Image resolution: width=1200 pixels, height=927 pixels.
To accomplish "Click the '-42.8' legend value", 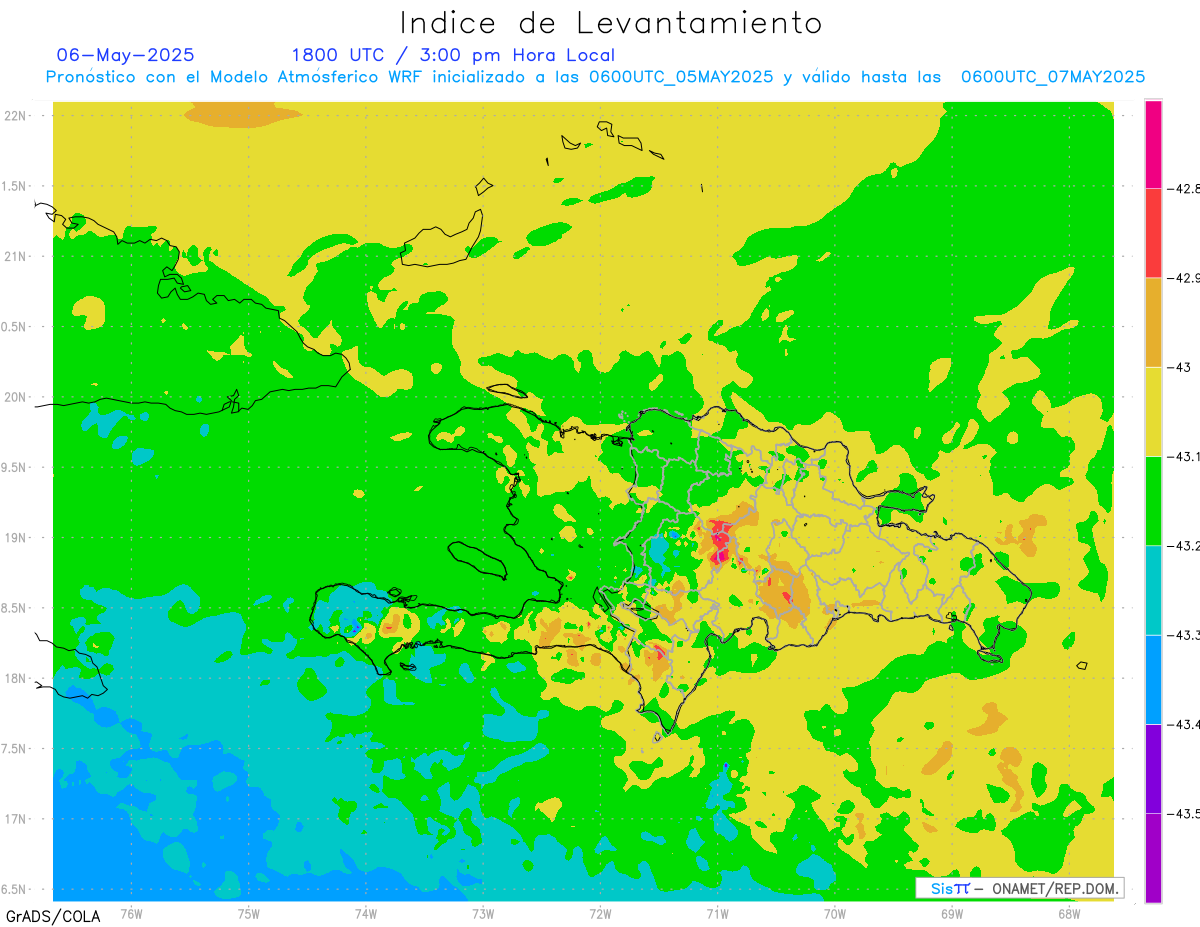I will coord(1184,188).
